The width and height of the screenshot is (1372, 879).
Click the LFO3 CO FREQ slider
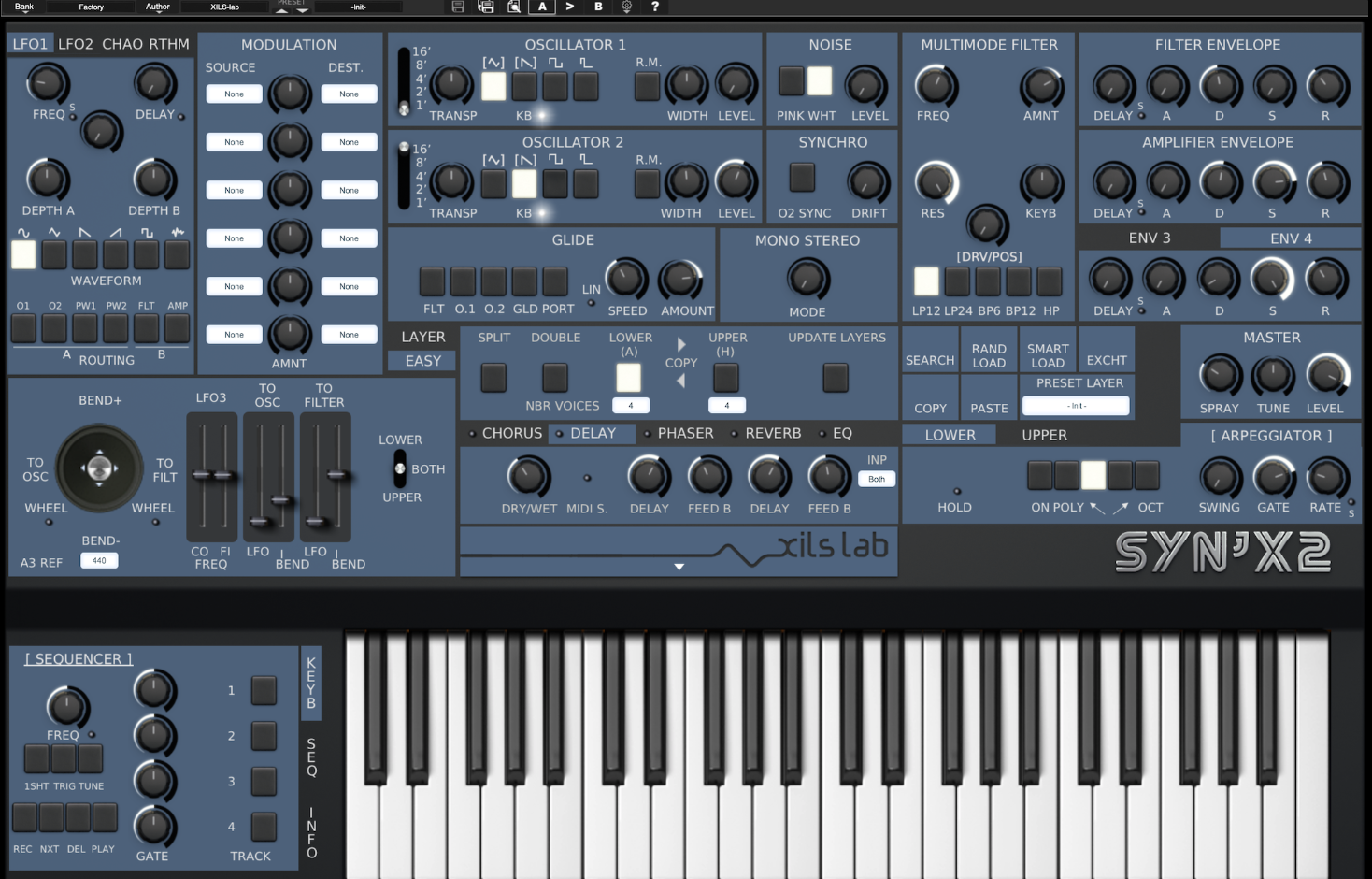[201, 477]
